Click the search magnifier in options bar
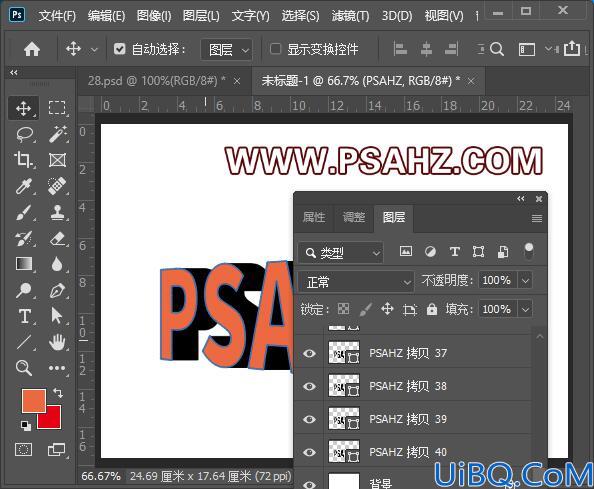This screenshot has height=489, width=594. (x=497, y=49)
